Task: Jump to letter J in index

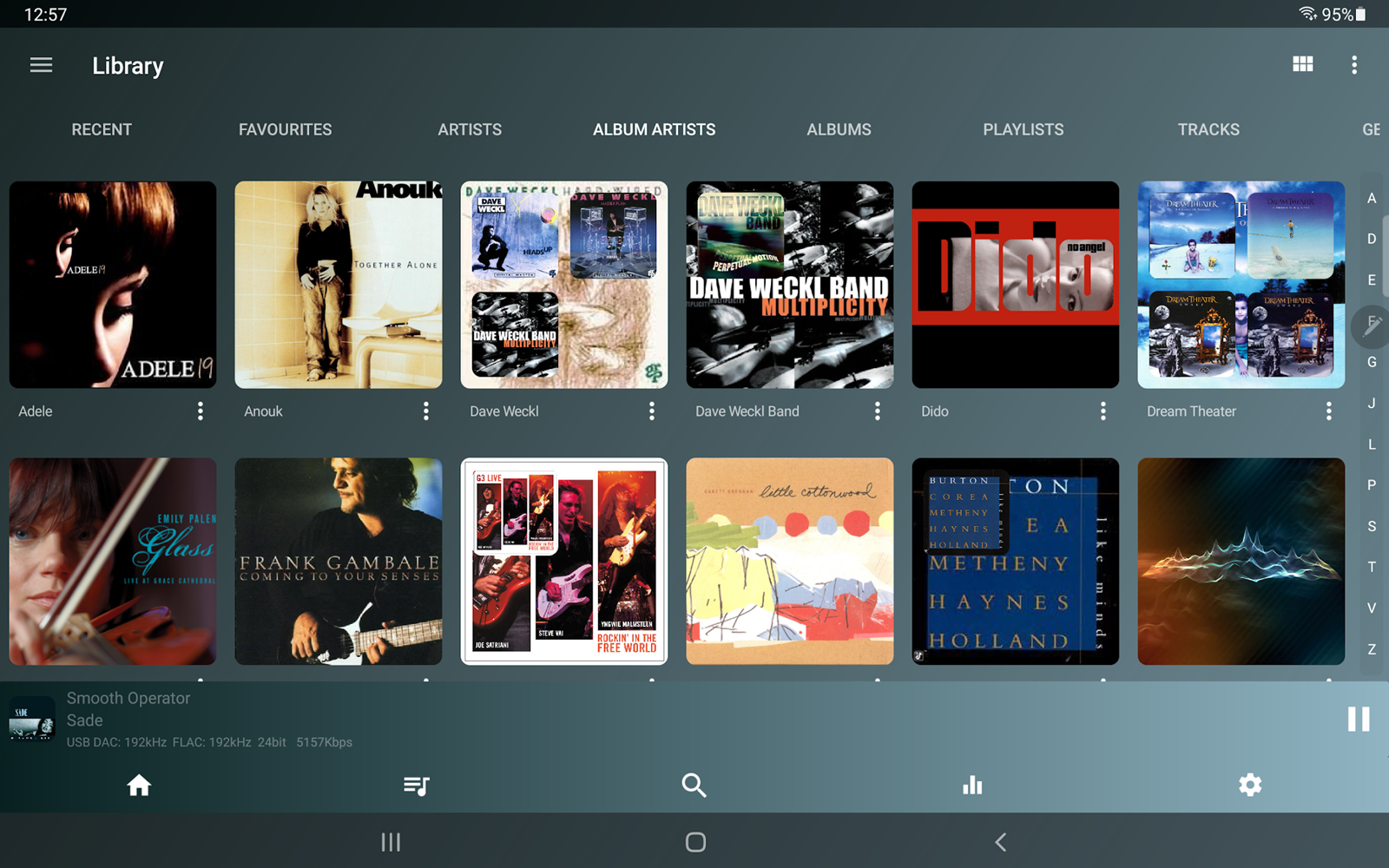Action: pos(1372,403)
